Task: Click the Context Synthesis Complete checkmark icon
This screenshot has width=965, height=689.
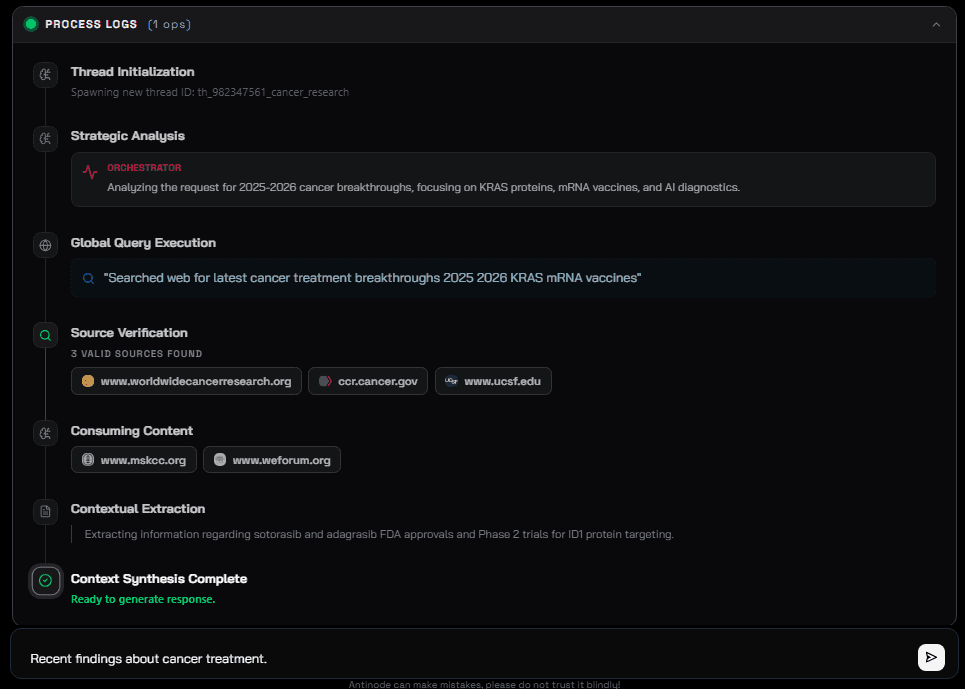Action: (45, 580)
